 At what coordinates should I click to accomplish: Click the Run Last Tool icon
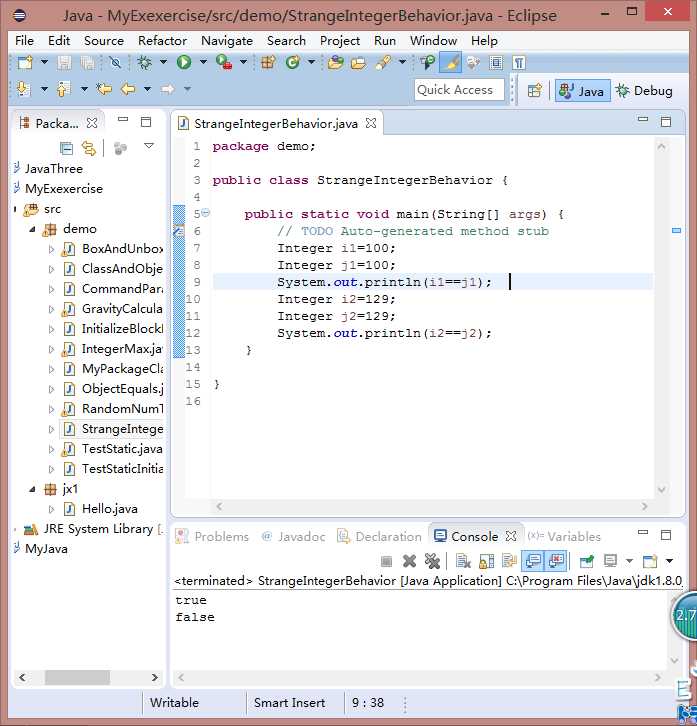tap(224, 62)
